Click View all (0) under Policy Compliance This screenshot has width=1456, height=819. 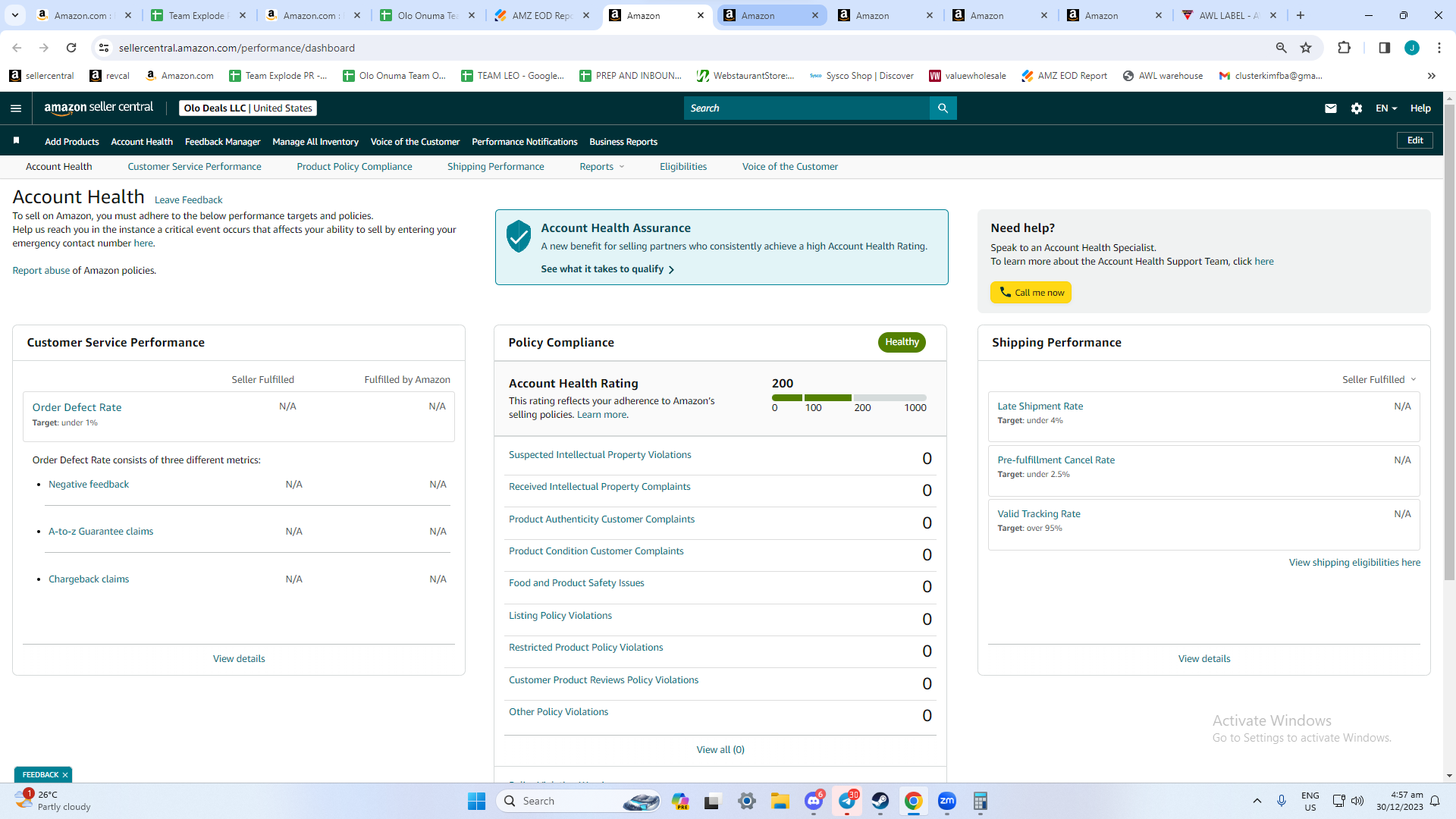coord(720,750)
